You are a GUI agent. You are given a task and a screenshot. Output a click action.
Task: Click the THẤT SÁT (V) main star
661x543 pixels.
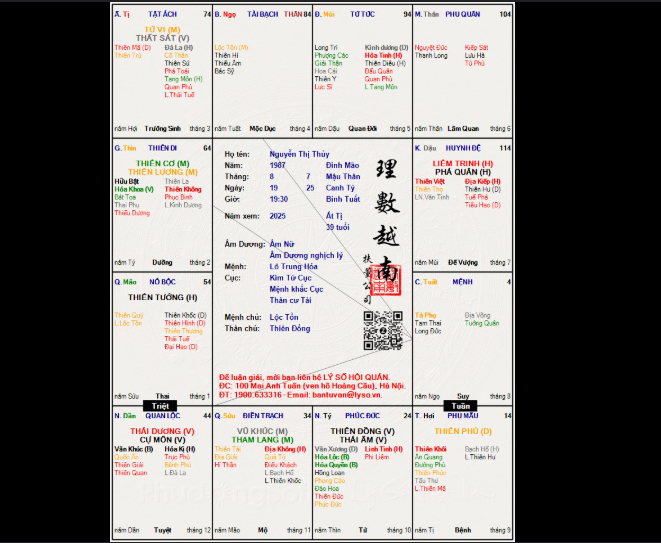pos(162,38)
